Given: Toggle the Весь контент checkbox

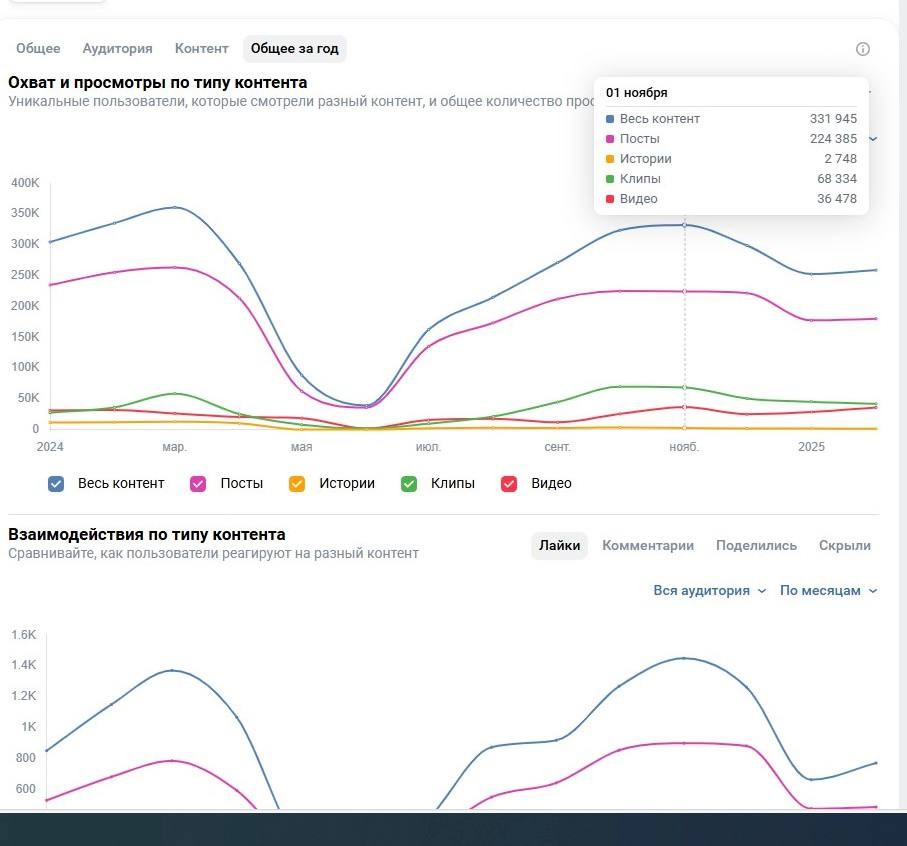Looking at the screenshot, I should point(57,484).
